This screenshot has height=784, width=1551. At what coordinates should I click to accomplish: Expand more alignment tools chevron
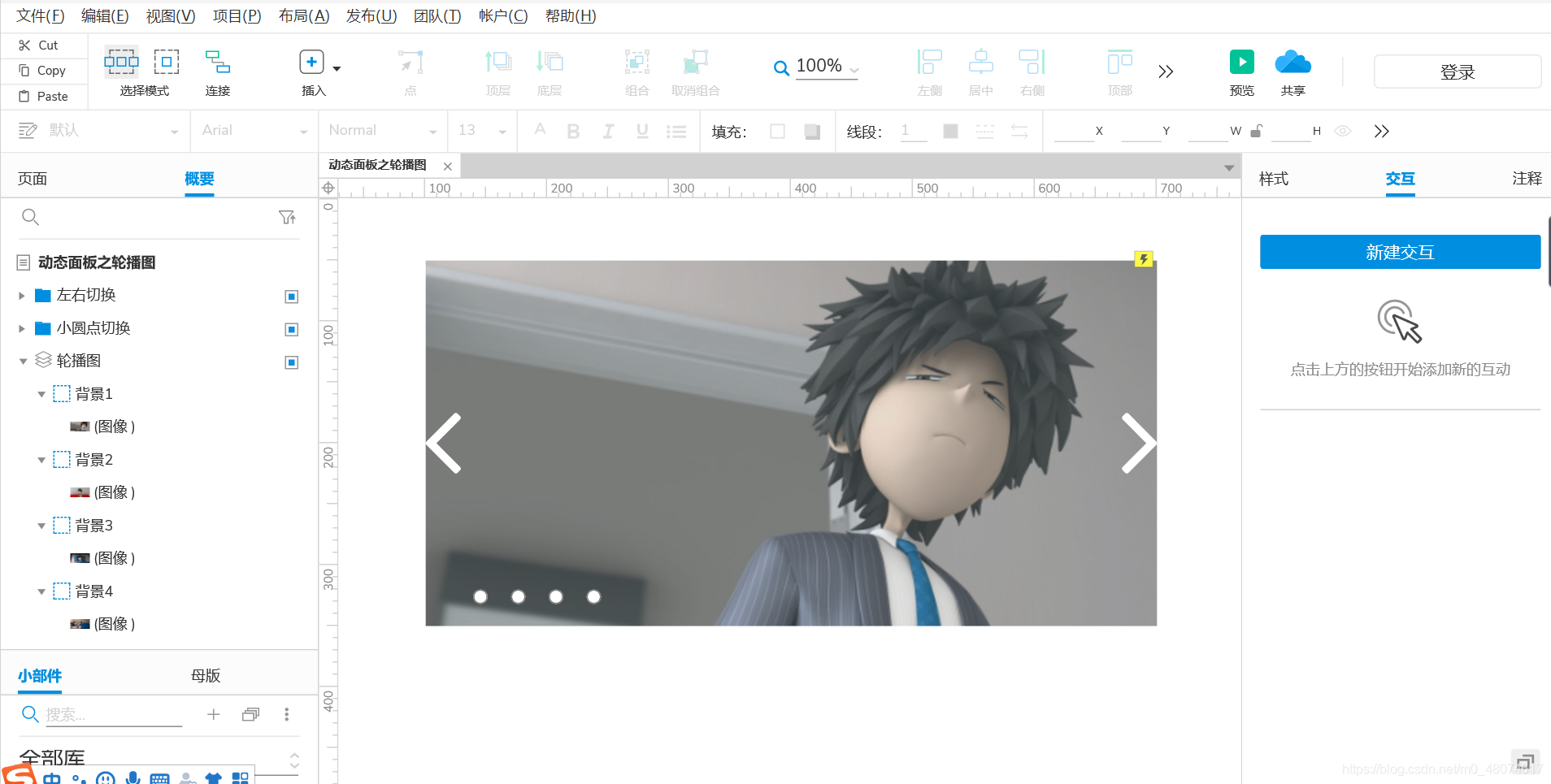[1166, 71]
